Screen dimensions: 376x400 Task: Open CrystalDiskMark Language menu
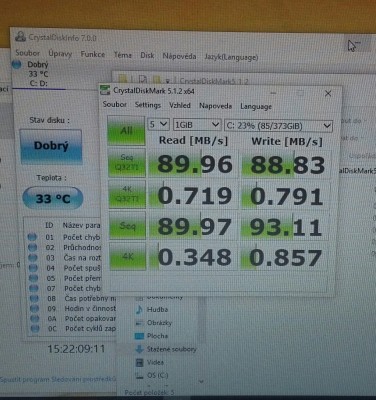coord(256,107)
